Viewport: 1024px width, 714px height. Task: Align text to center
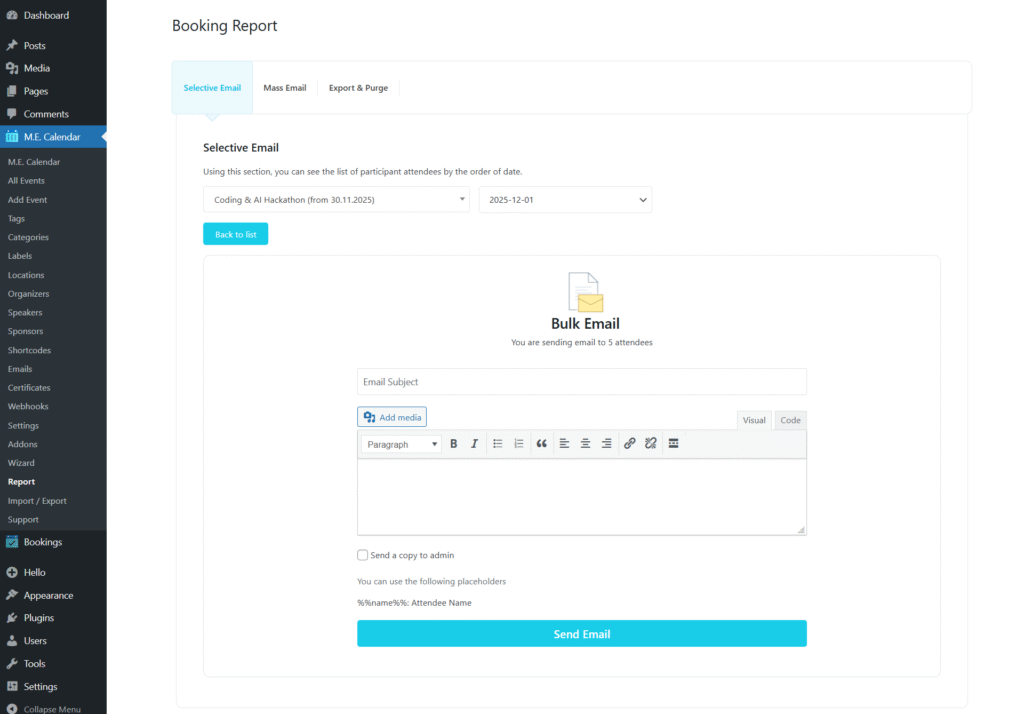click(585, 443)
